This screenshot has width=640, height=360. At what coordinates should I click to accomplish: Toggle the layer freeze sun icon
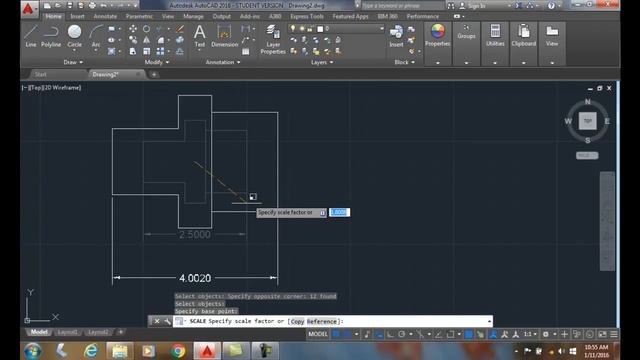point(302,28)
